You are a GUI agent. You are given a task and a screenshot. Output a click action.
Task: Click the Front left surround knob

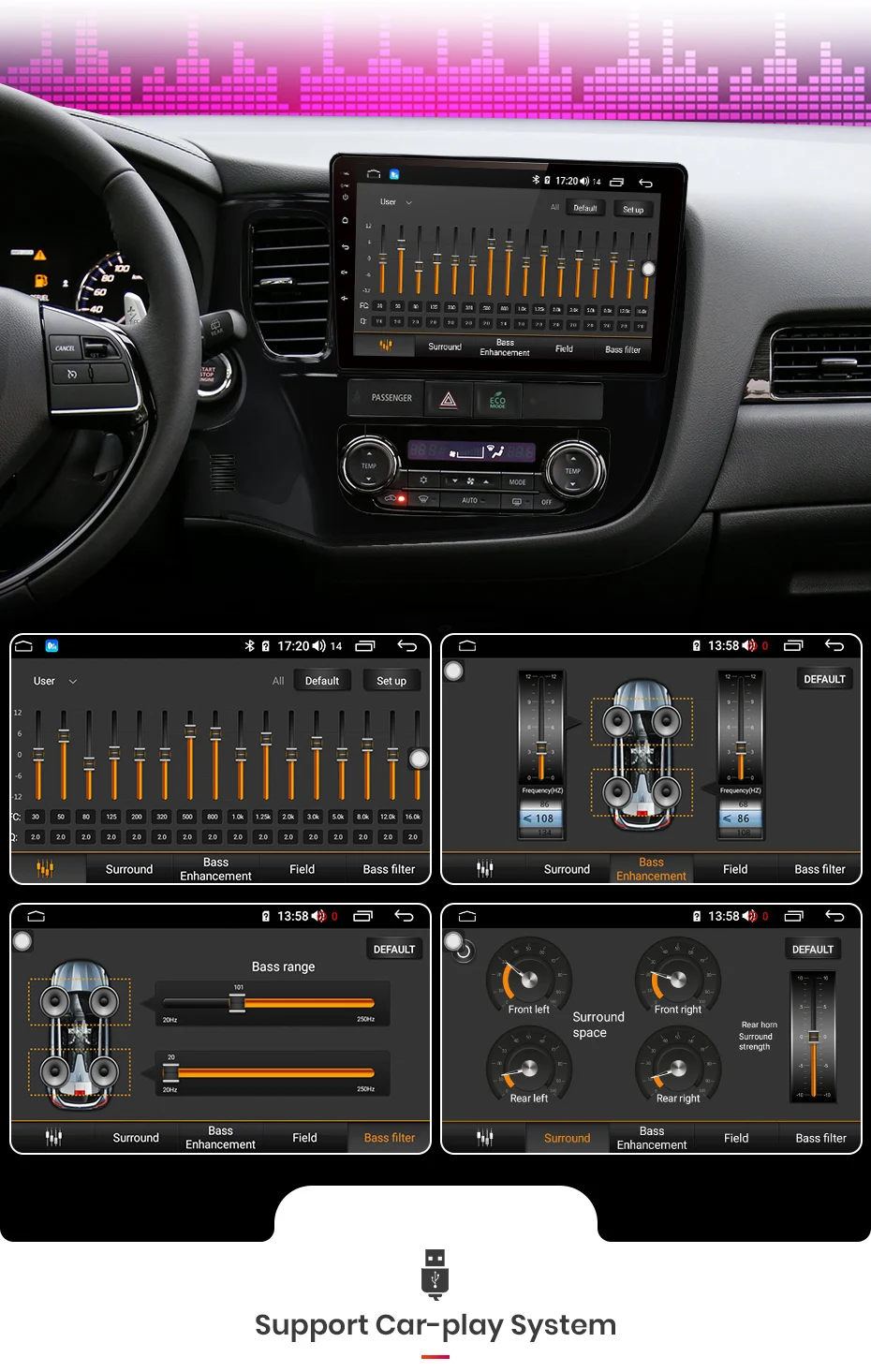click(528, 977)
